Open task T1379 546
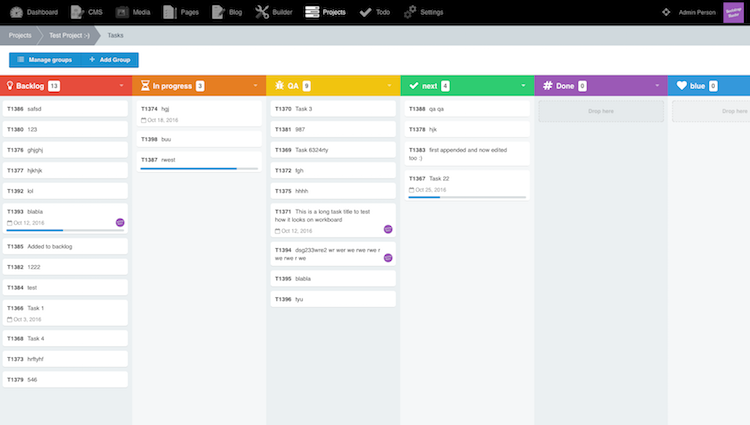The height and width of the screenshot is (425, 750). (x=65, y=380)
